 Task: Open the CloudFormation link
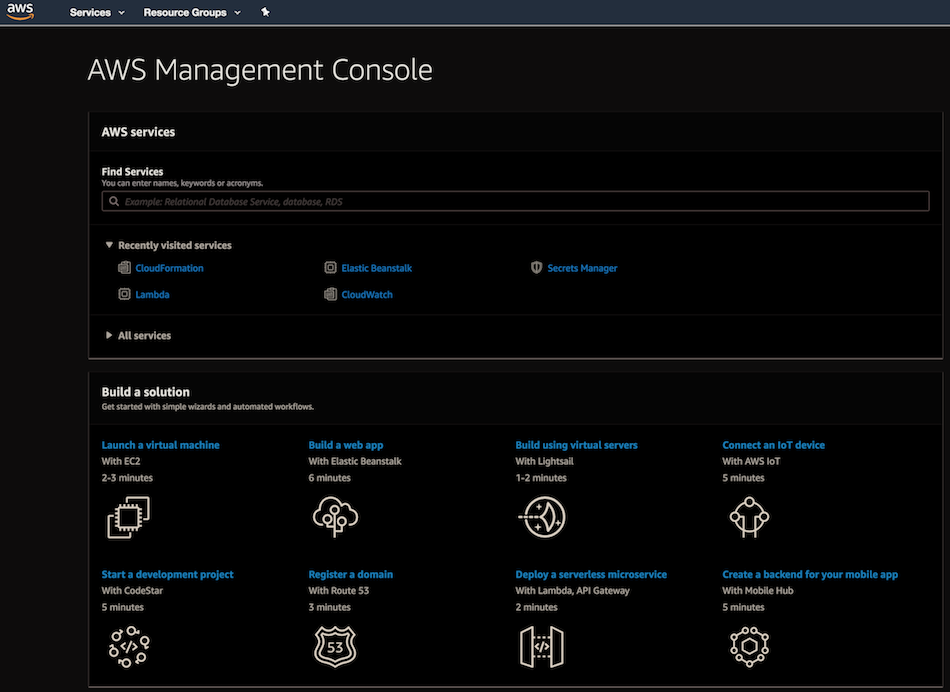pos(169,268)
